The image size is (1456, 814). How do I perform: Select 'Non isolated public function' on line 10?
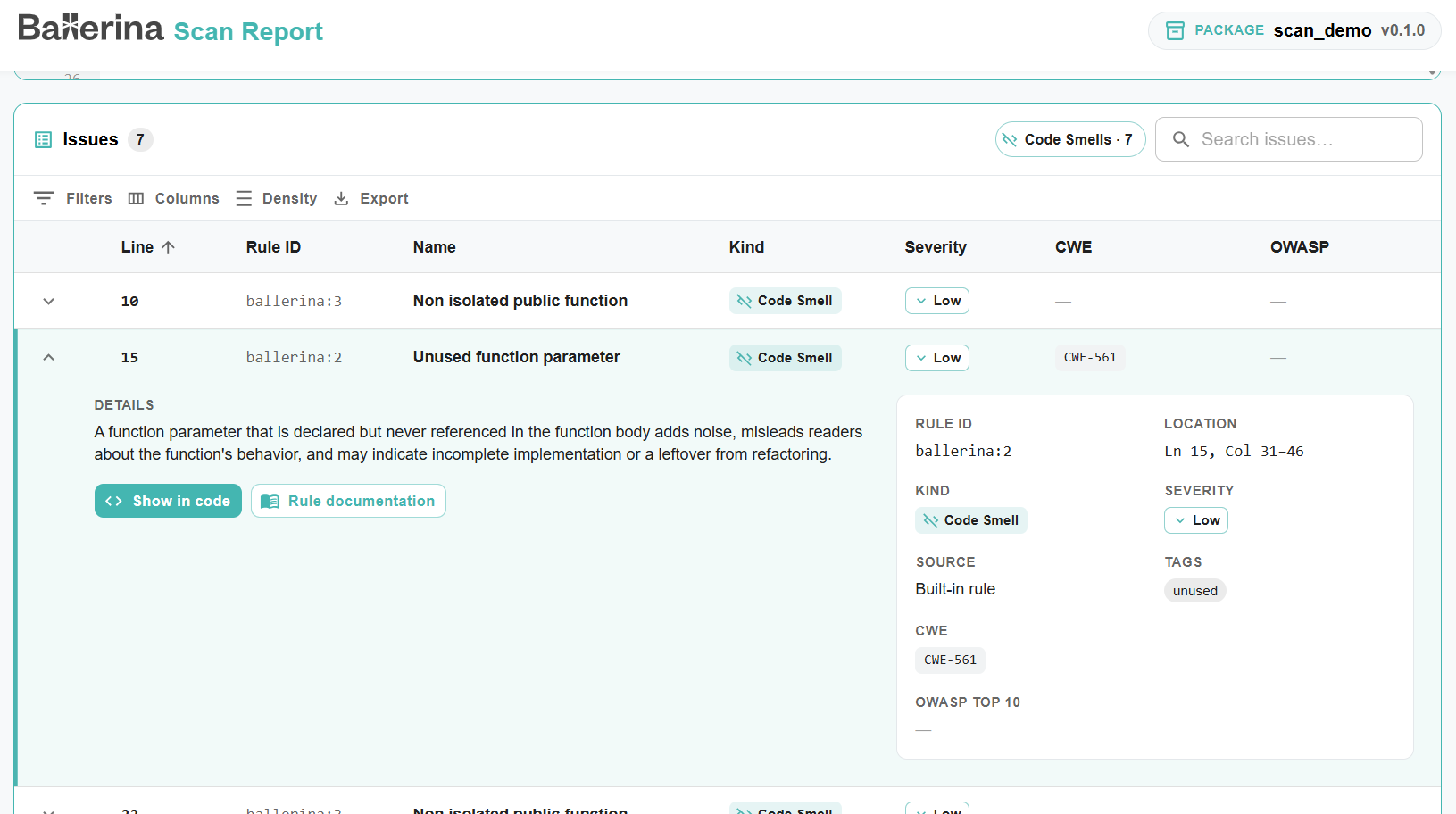click(x=520, y=301)
